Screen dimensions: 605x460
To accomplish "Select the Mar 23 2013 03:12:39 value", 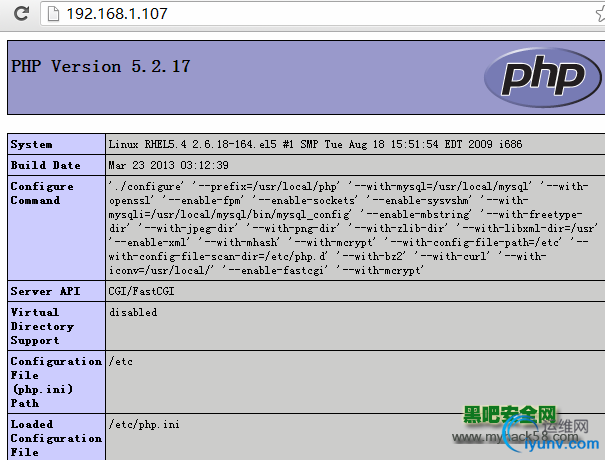I will [169, 165].
